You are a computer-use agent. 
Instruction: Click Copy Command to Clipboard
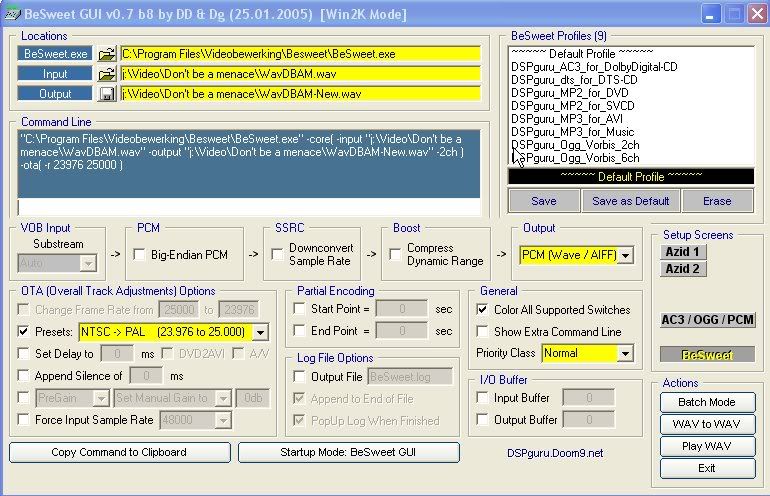119,452
